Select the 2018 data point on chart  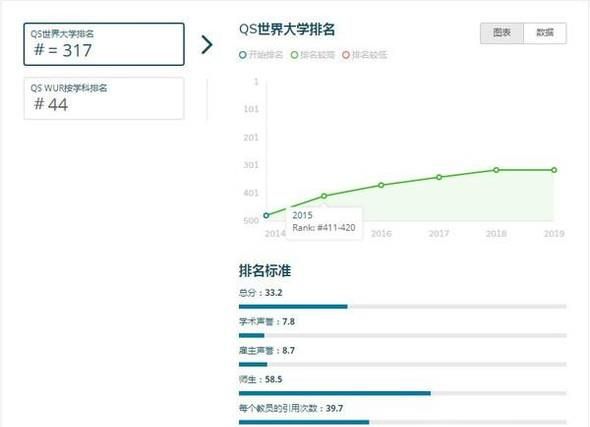click(496, 170)
